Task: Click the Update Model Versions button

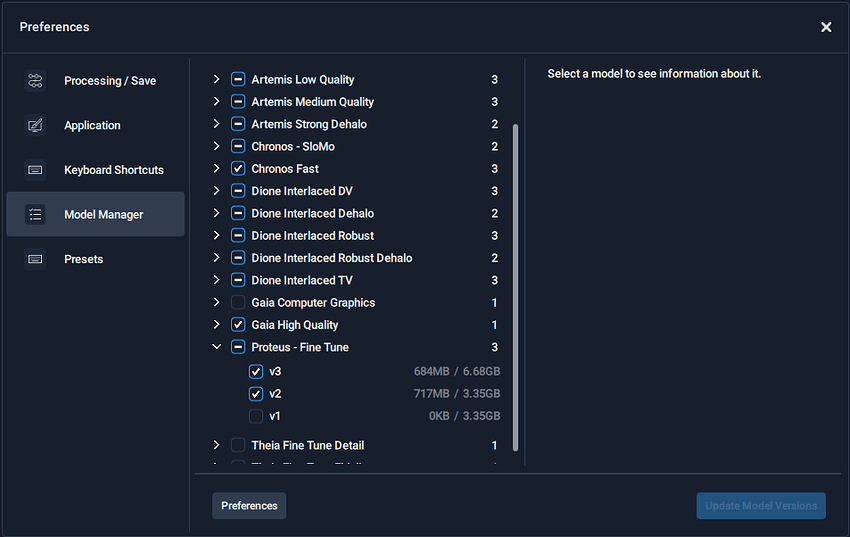Action: [761, 506]
